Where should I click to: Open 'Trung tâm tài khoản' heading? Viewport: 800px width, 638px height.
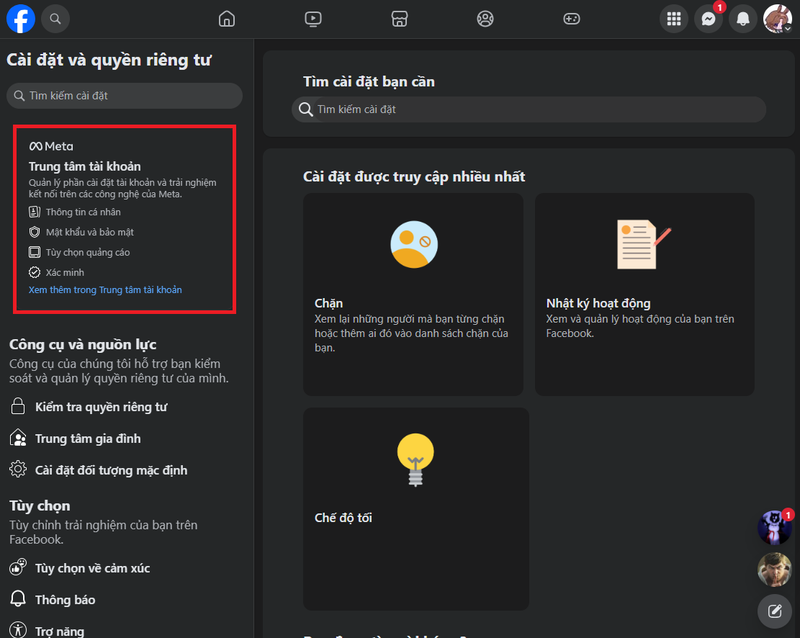85,166
